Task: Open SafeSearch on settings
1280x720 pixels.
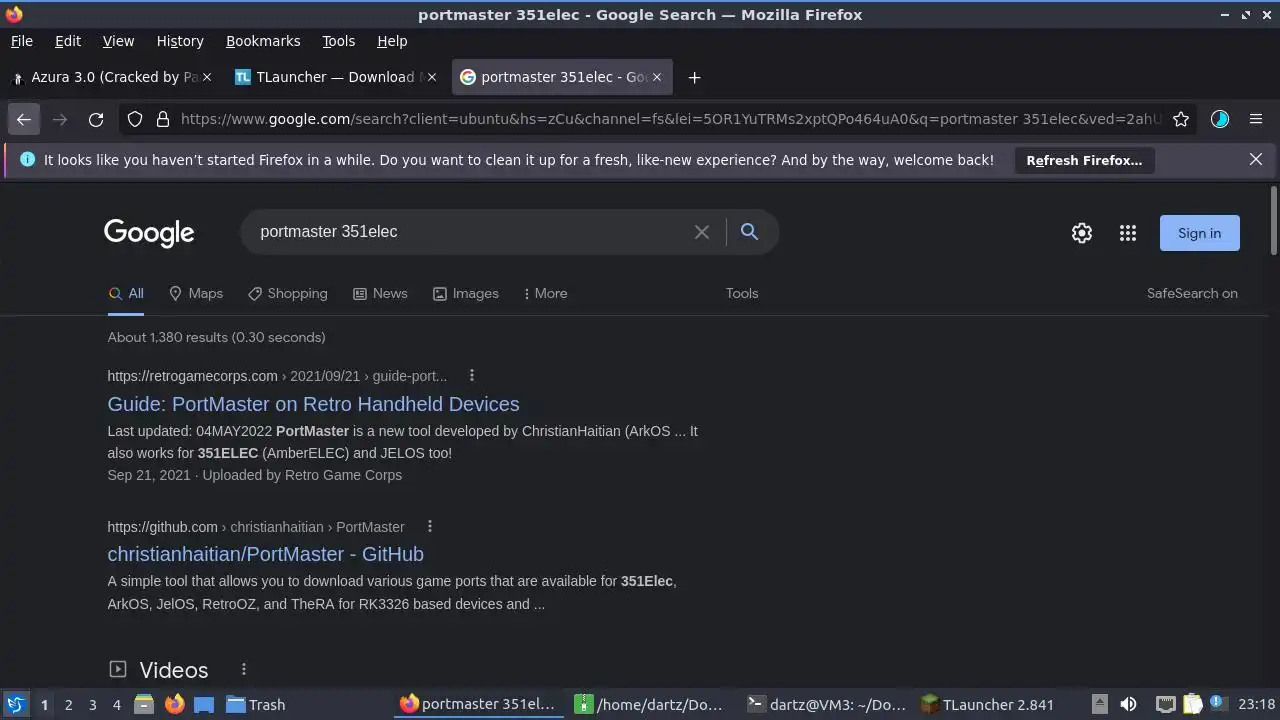Action: pos(1192,293)
